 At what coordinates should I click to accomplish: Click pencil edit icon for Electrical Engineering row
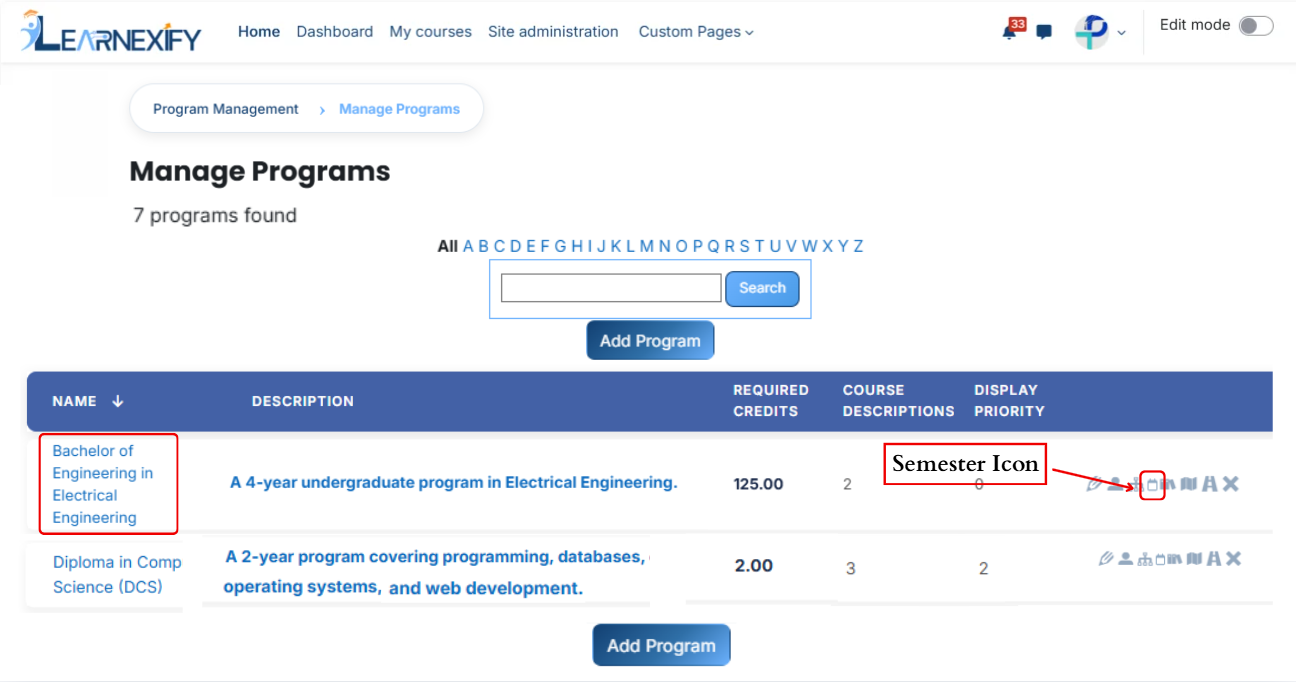(x=1095, y=484)
